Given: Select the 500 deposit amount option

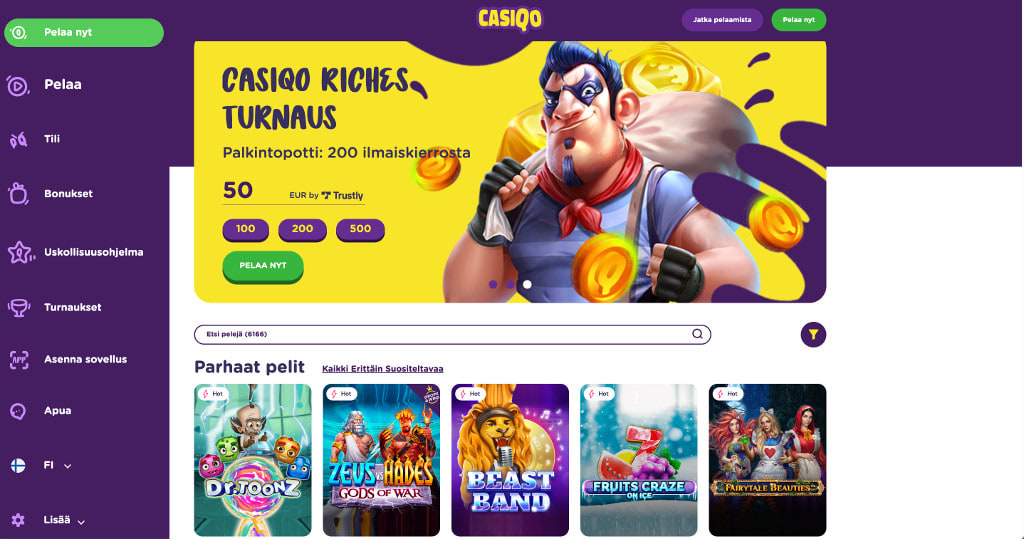Looking at the screenshot, I should (360, 229).
